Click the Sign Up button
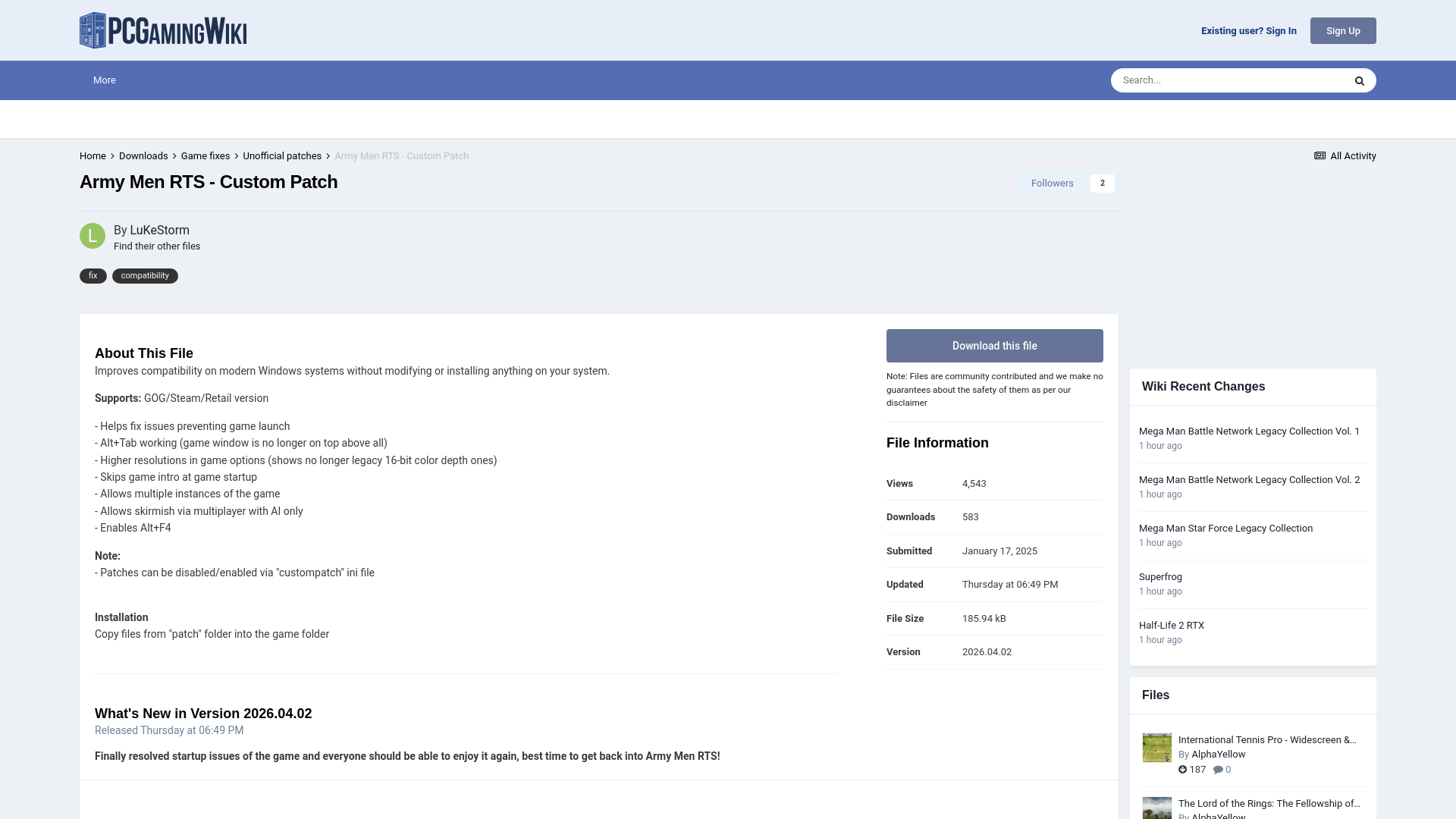The width and height of the screenshot is (1456, 819). point(1342,31)
